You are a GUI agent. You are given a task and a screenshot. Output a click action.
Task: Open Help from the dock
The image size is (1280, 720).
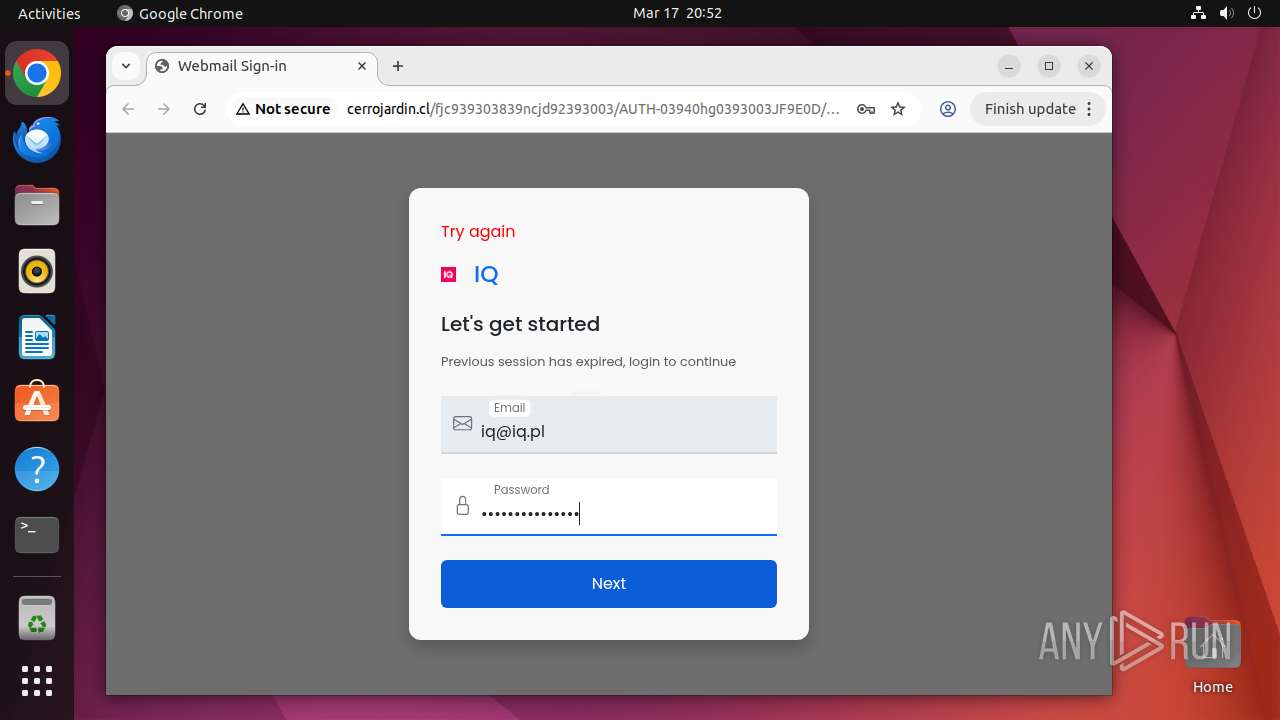[x=37, y=469]
